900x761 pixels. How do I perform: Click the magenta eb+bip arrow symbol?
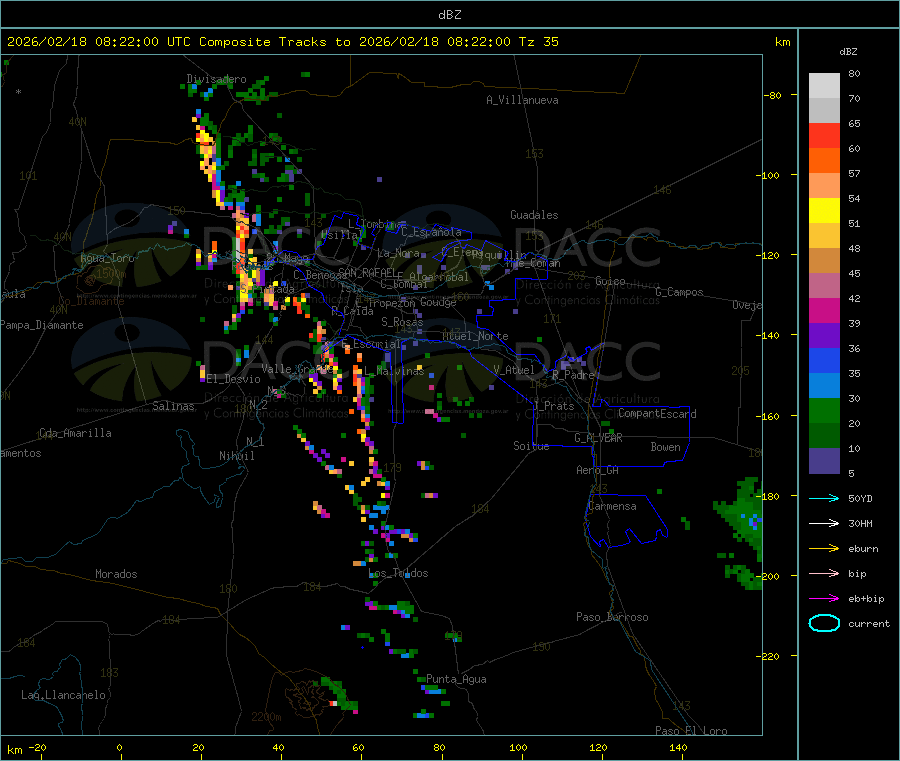(824, 598)
